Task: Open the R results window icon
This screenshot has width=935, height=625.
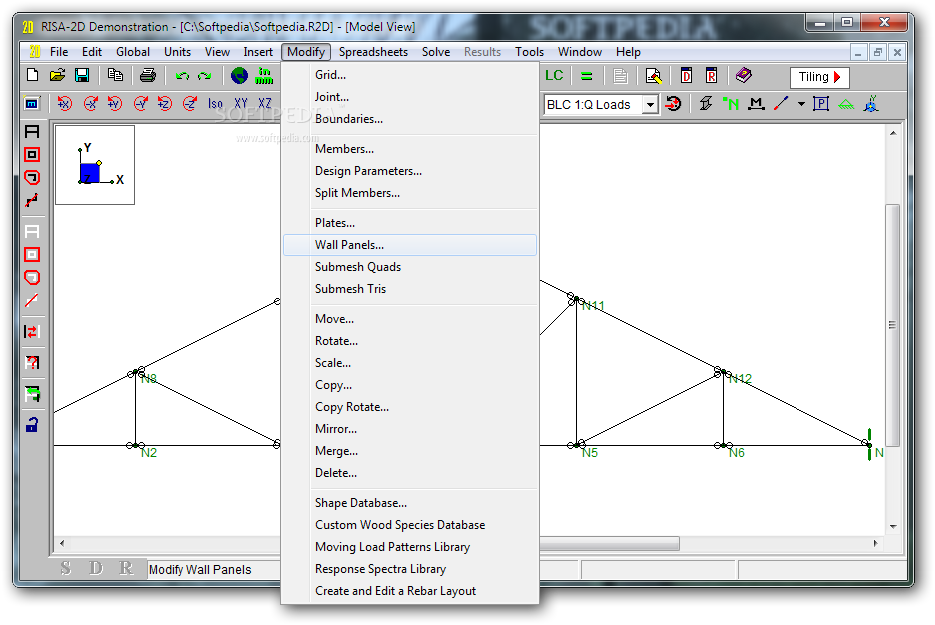Action: point(711,76)
